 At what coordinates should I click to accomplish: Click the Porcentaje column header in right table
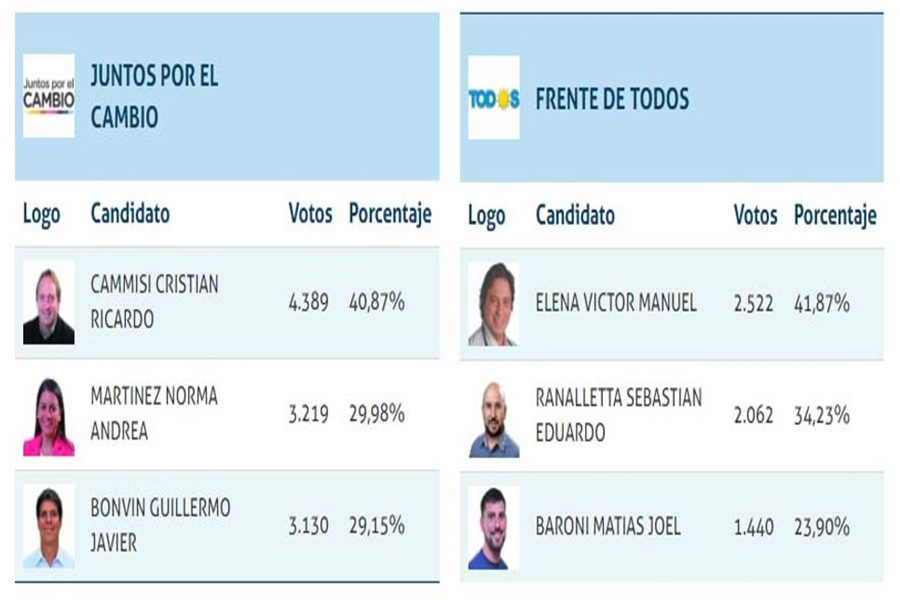pos(835,214)
